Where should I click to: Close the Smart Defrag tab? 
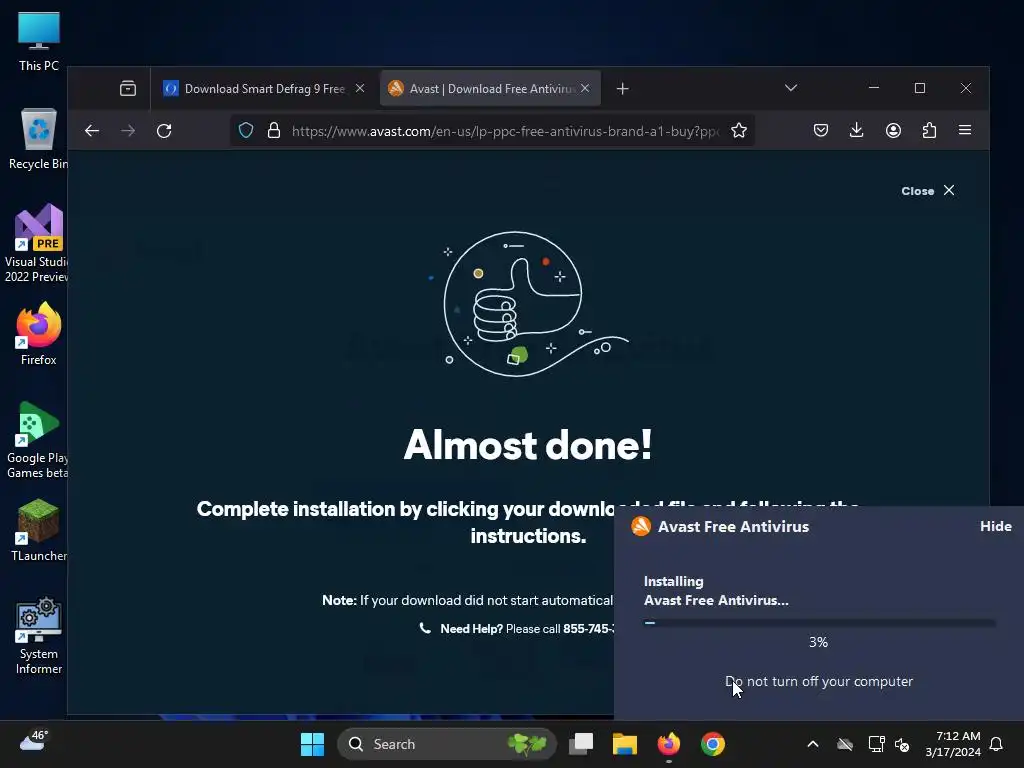[x=360, y=88]
